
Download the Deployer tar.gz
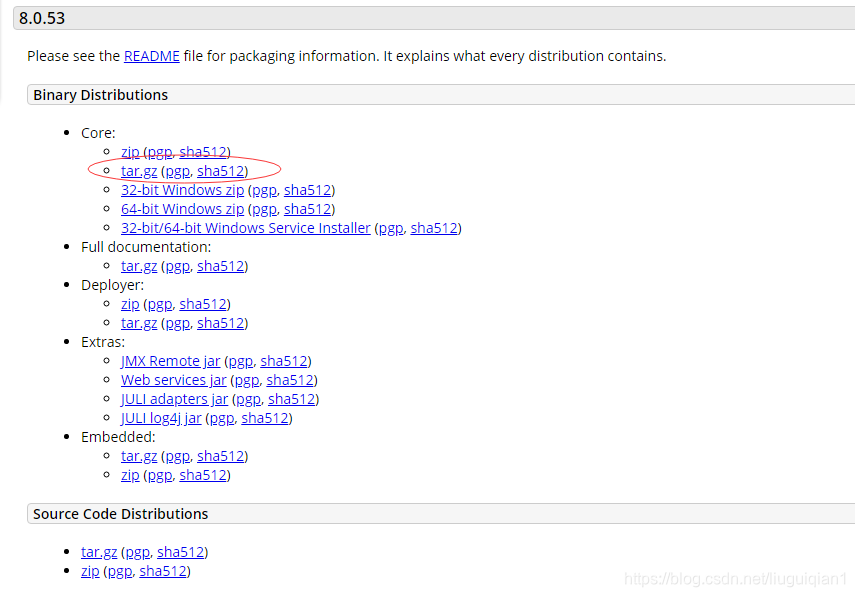[x=139, y=323]
